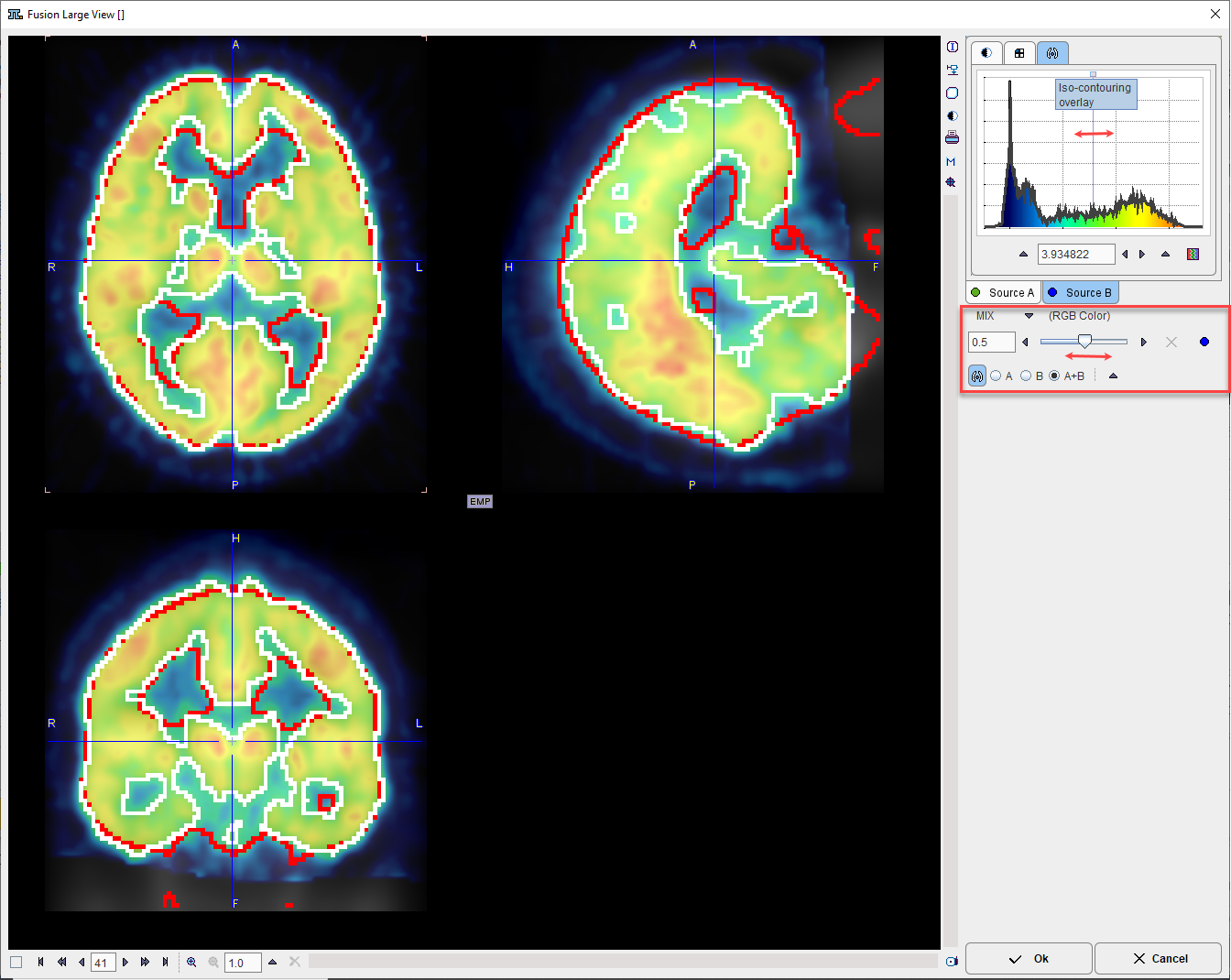
Task: Click the colored contour style icon
Action: (1193, 255)
